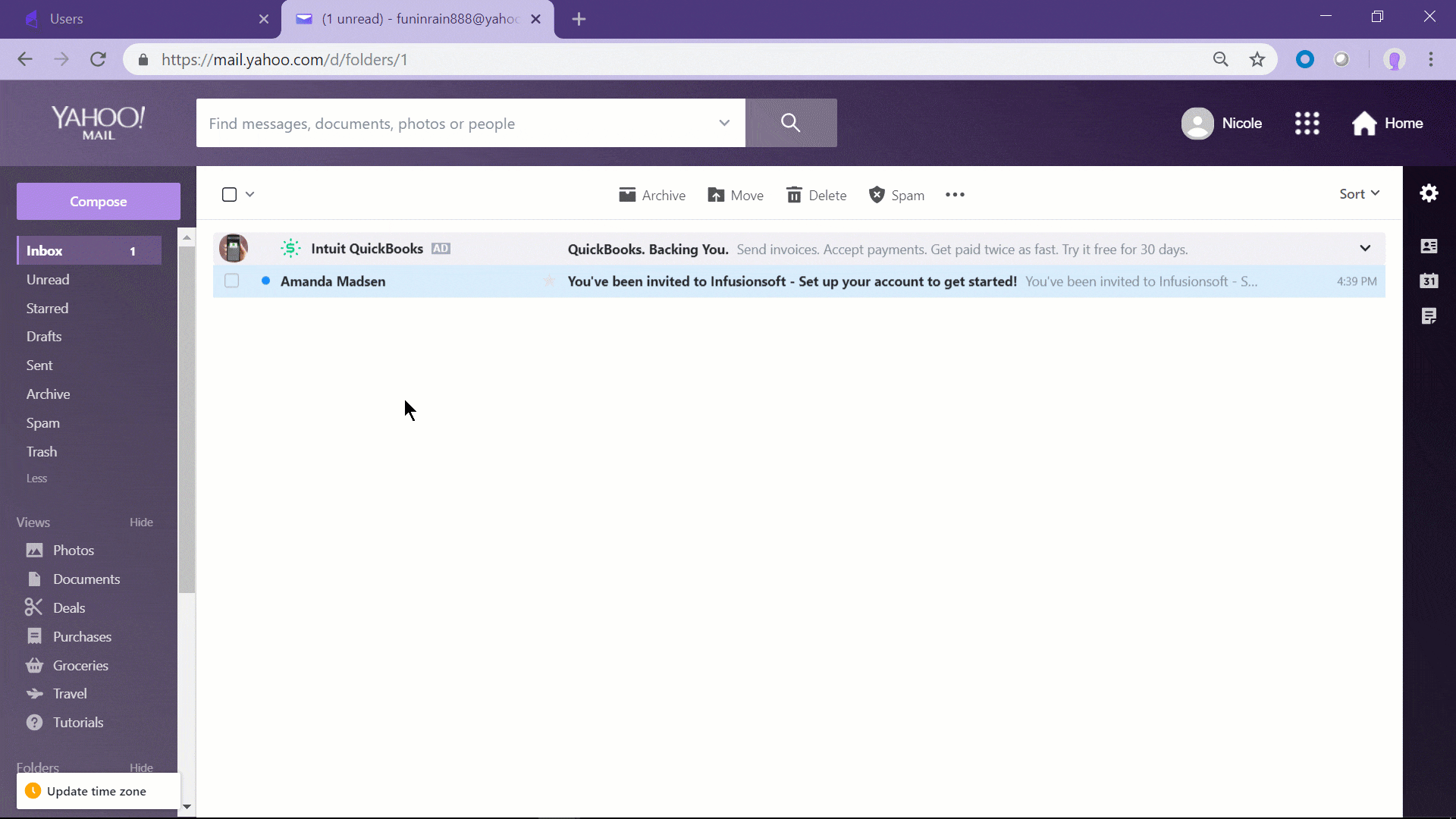
Task: Open the Yahoo apps grid icon
Action: coord(1307,123)
